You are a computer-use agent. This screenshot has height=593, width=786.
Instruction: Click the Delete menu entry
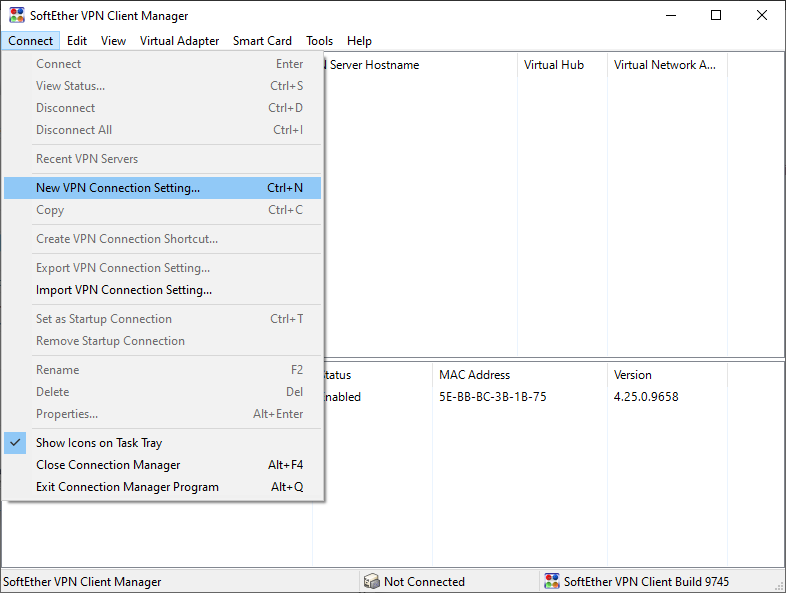162,392
